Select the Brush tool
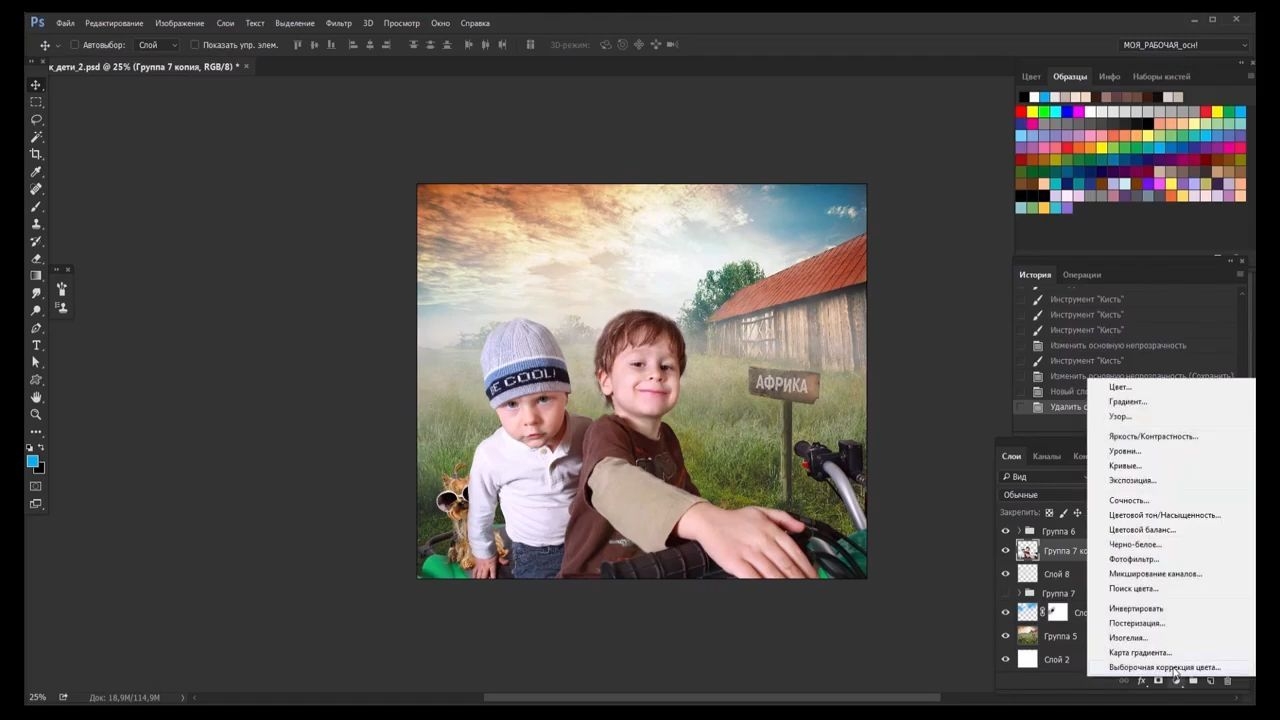 click(x=36, y=207)
